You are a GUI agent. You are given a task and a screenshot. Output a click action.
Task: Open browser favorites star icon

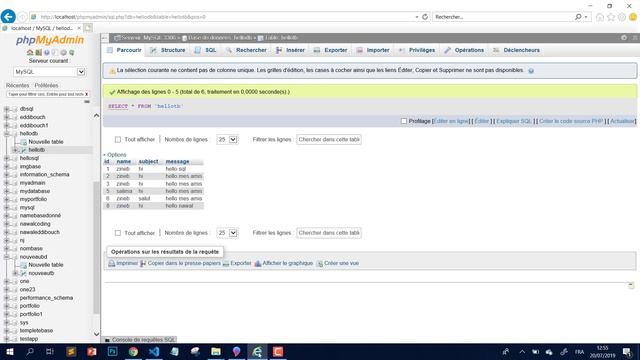611,17
